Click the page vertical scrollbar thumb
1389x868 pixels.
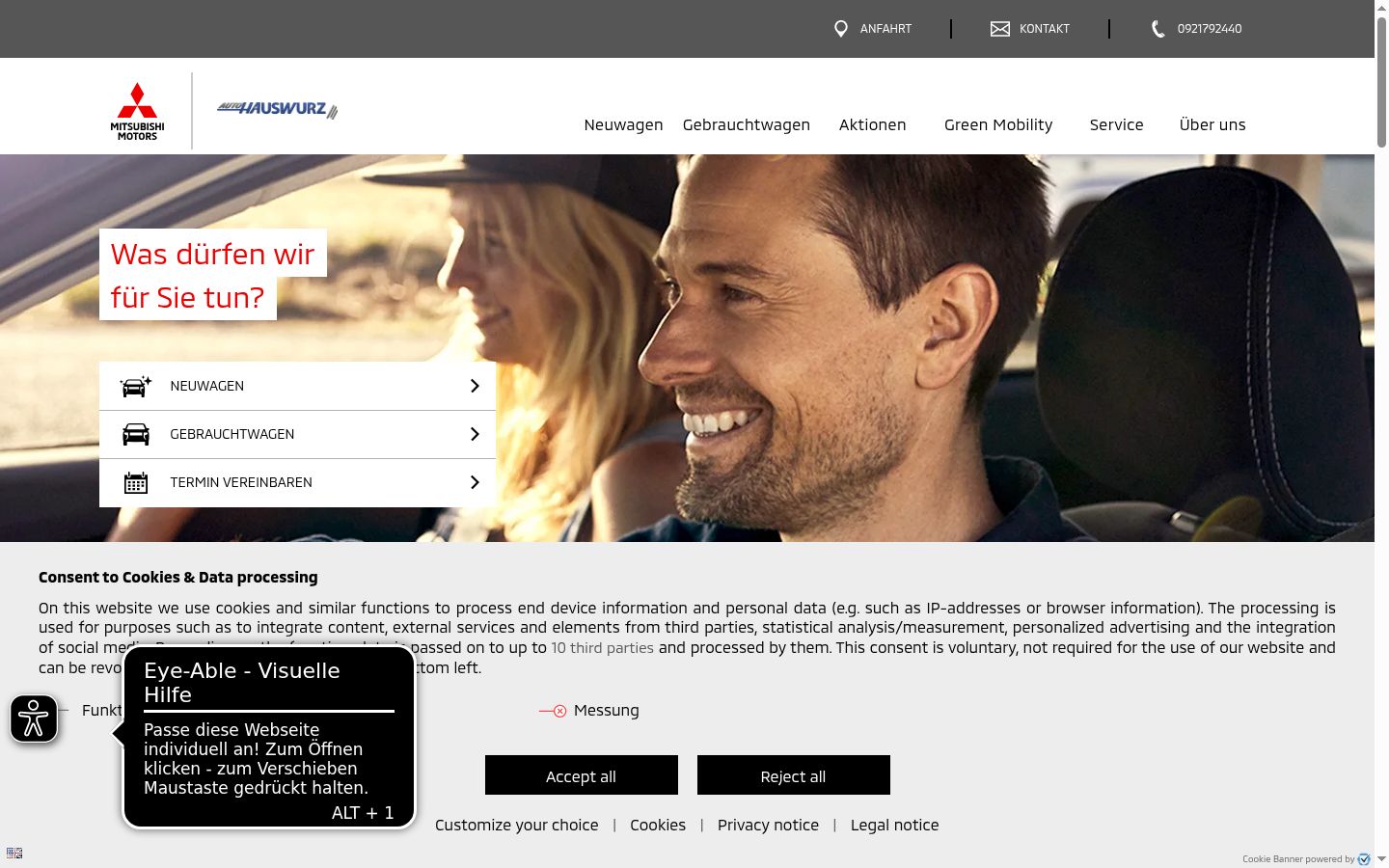click(1381, 82)
